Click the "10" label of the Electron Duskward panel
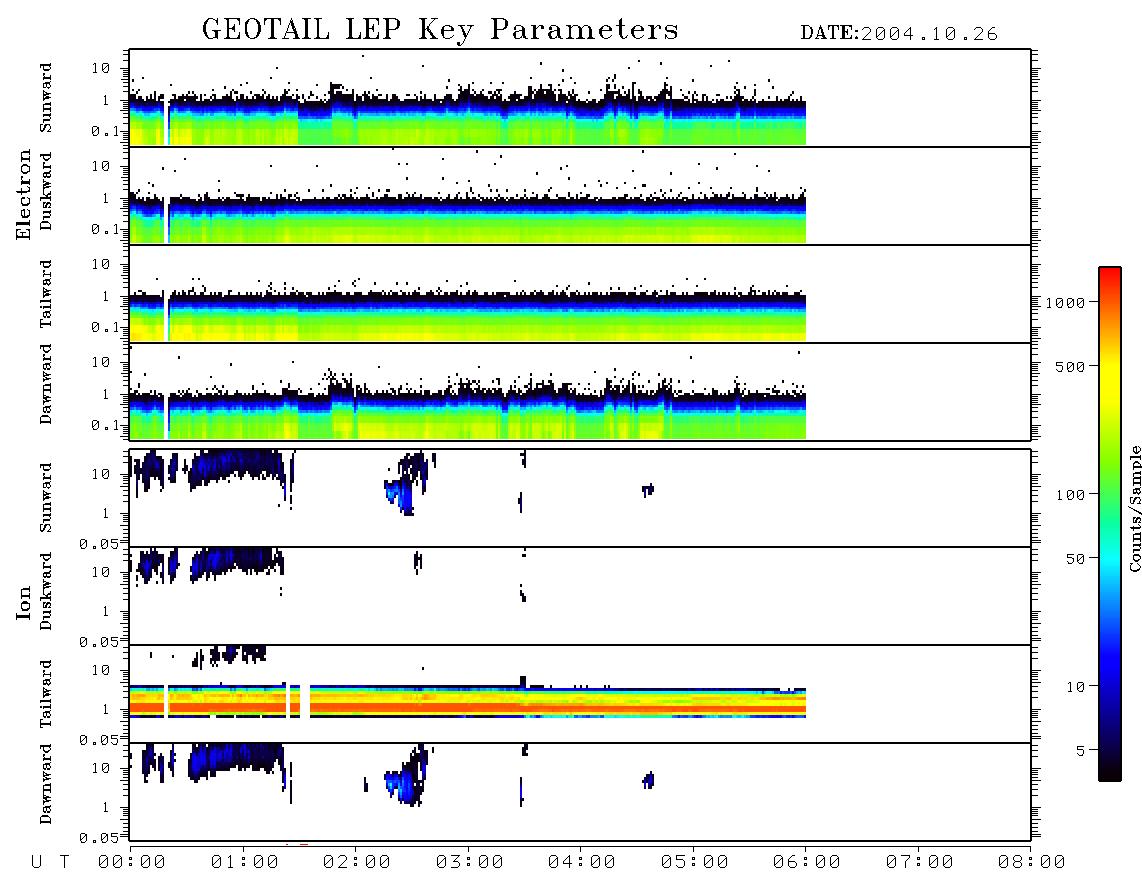This screenshot has width=1142, height=880. [x=101, y=166]
